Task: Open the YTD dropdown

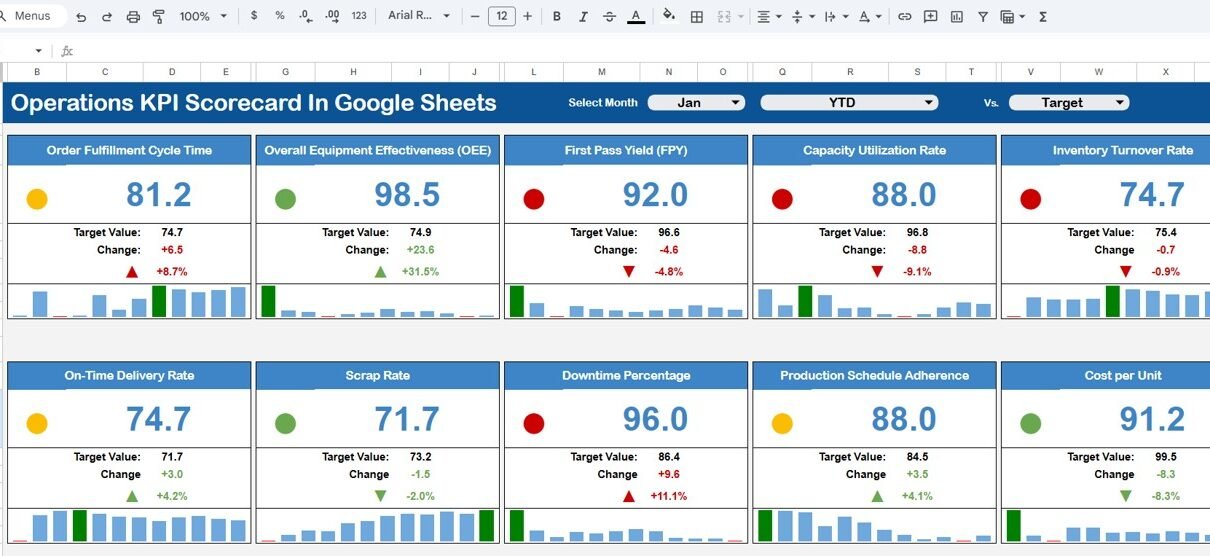Action: pyautogui.click(x=849, y=103)
